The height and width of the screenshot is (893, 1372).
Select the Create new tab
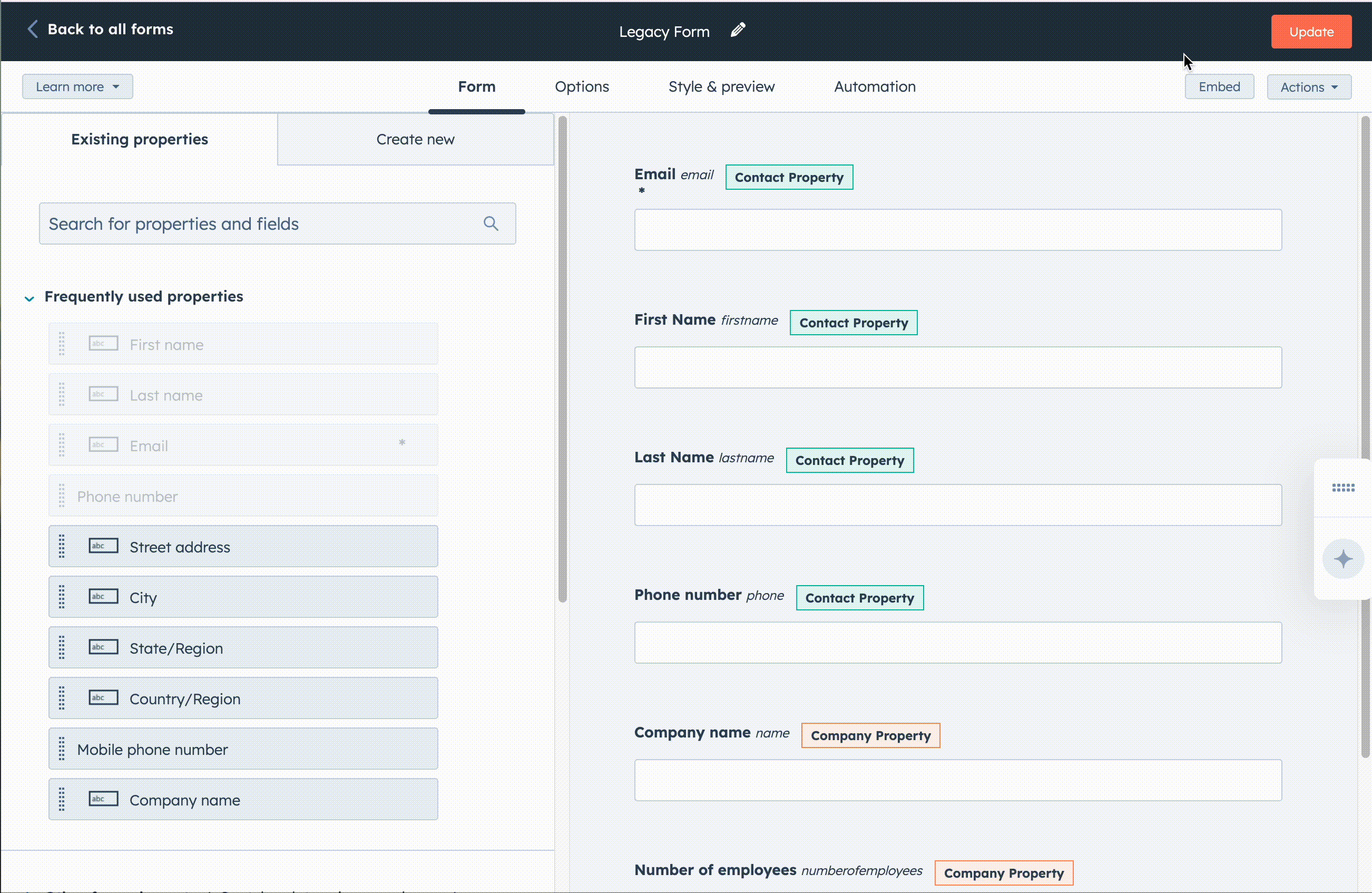click(415, 139)
